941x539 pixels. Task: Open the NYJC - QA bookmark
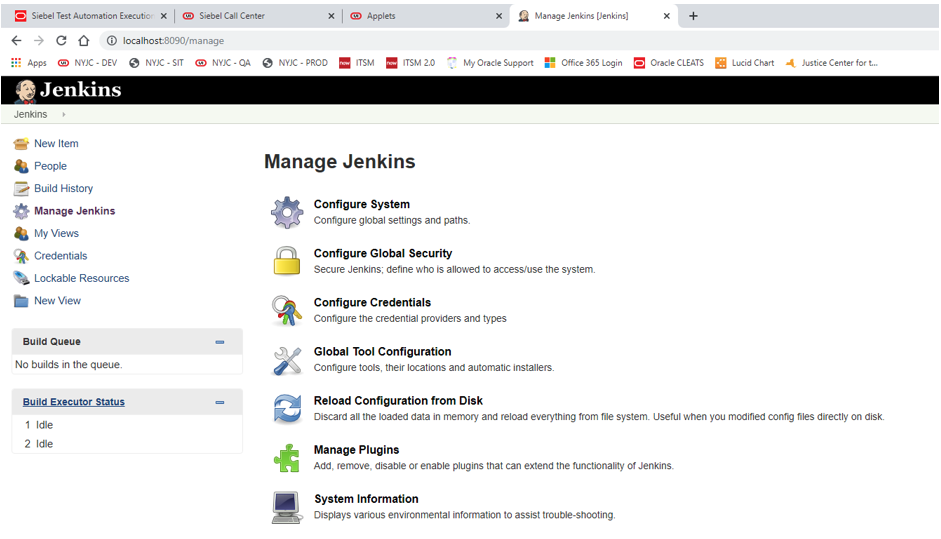tap(223, 62)
